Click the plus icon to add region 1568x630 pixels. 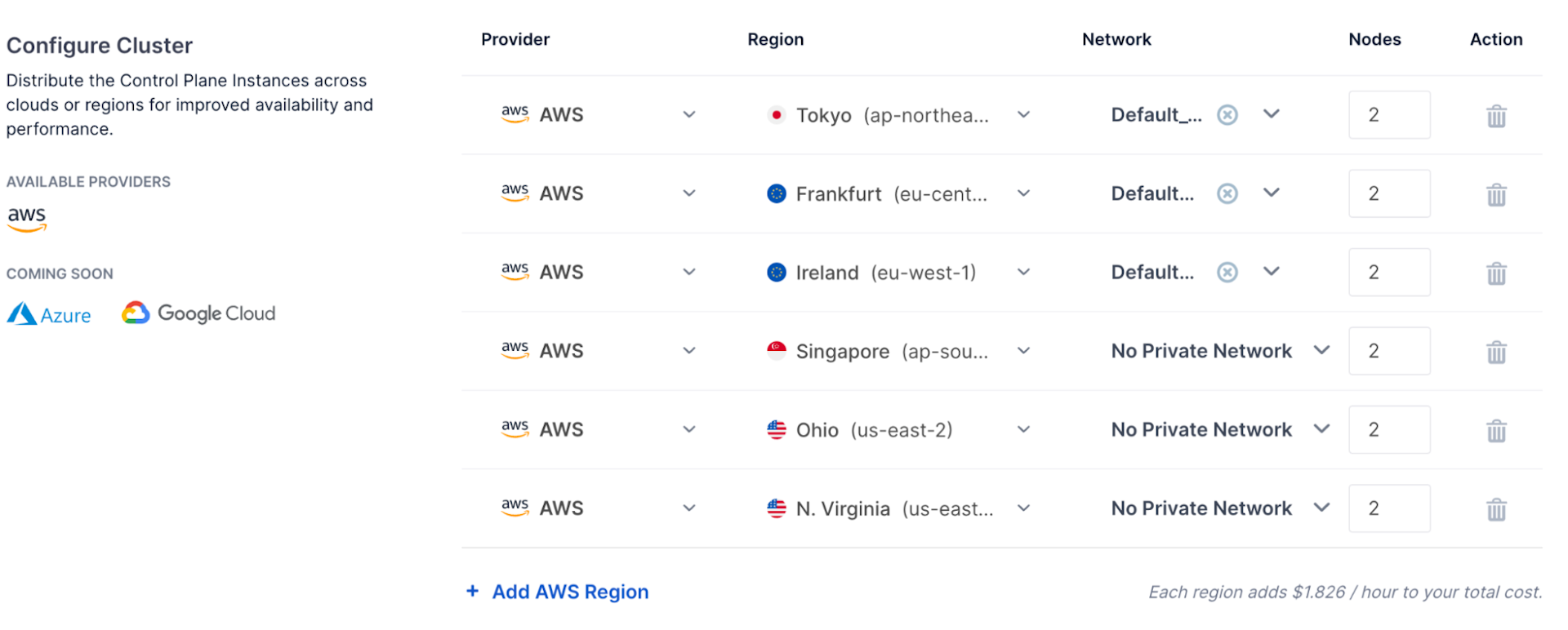[472, 591]
